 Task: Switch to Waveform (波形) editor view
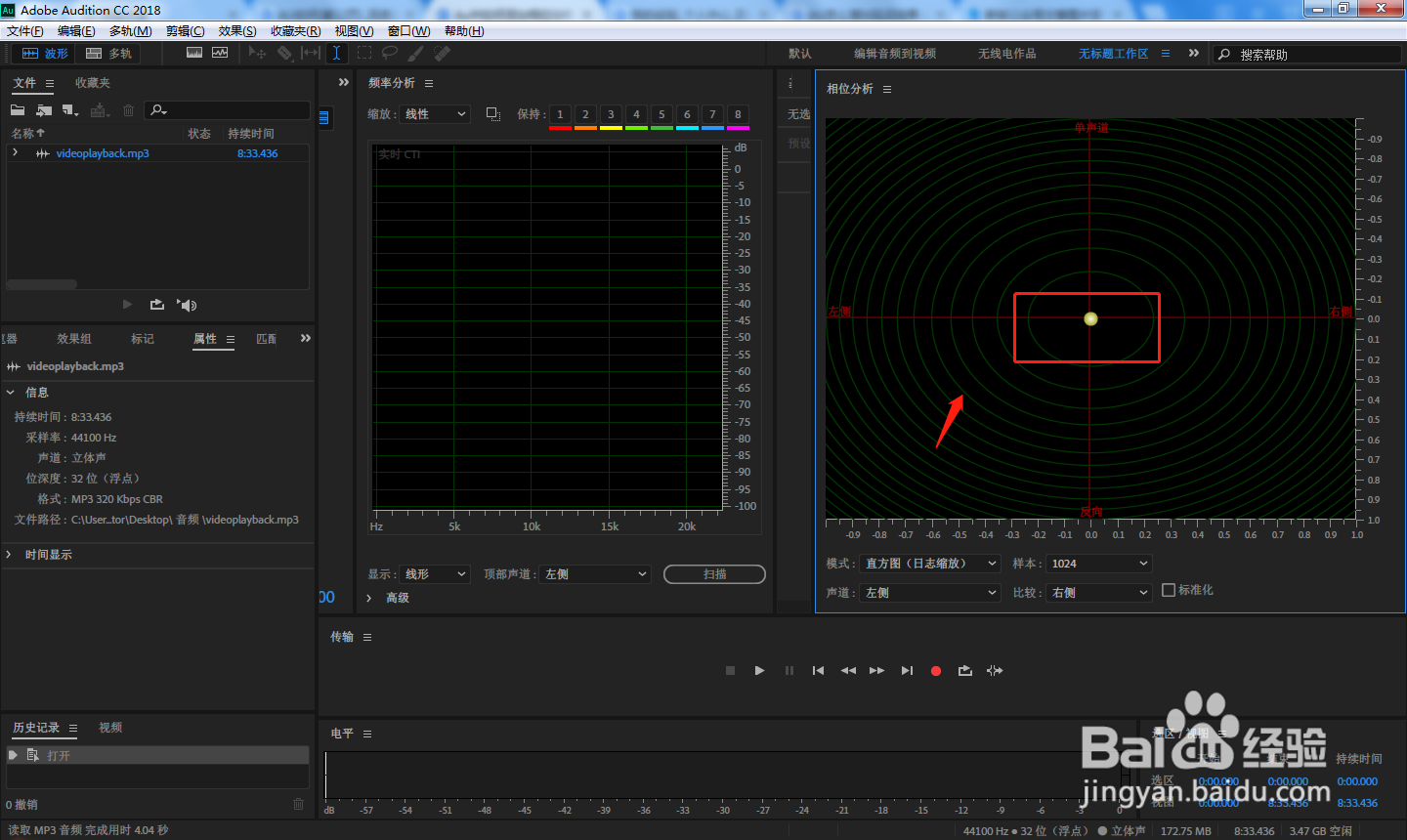[x=45, y=54]
